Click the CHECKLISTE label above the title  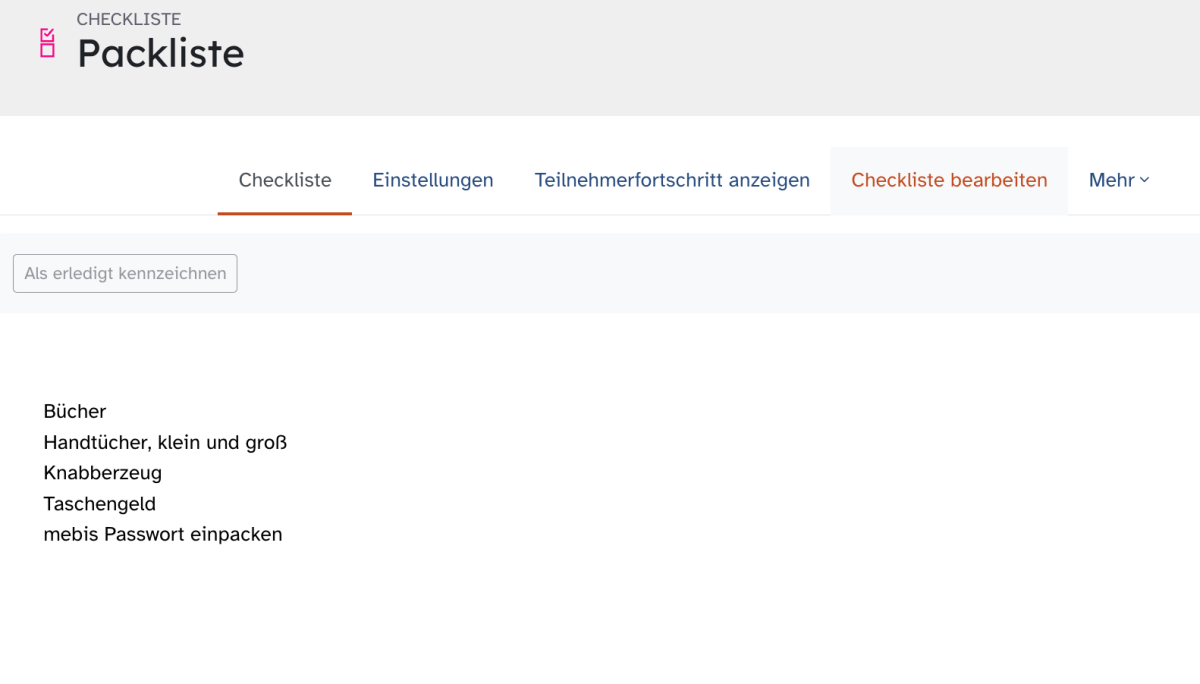[x=128, y=19]
